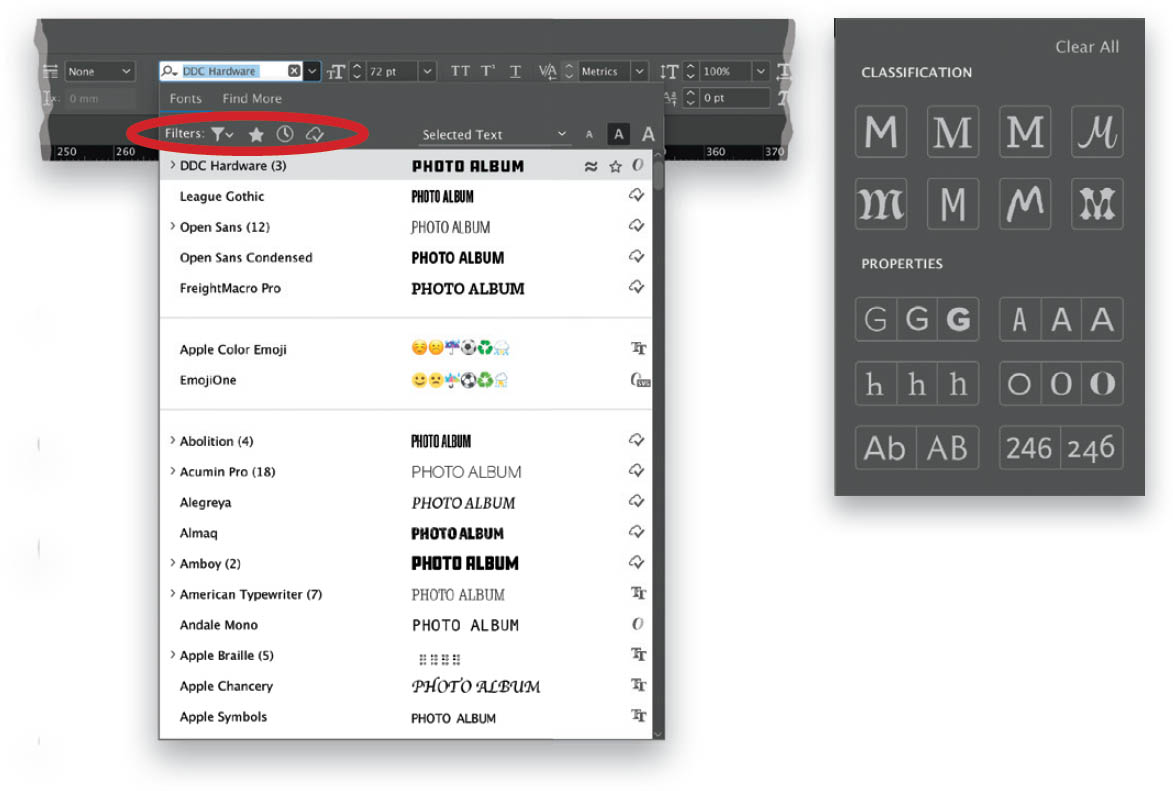Open the Selected Text sample dropdown

[494, 134]
